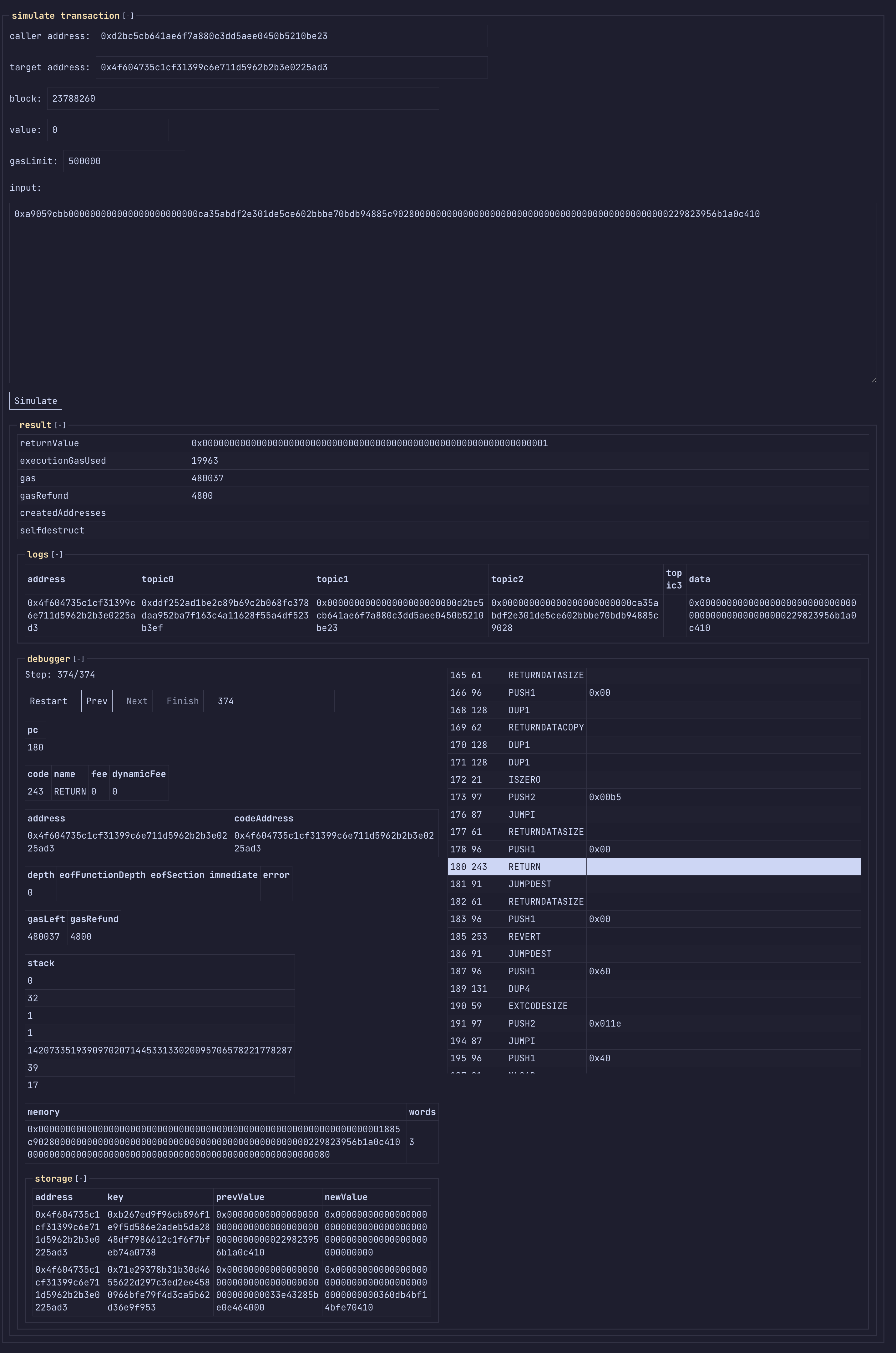Select the DUP4 row at pc 189
The image size is (896, 1353).
(x=654, y=988)
